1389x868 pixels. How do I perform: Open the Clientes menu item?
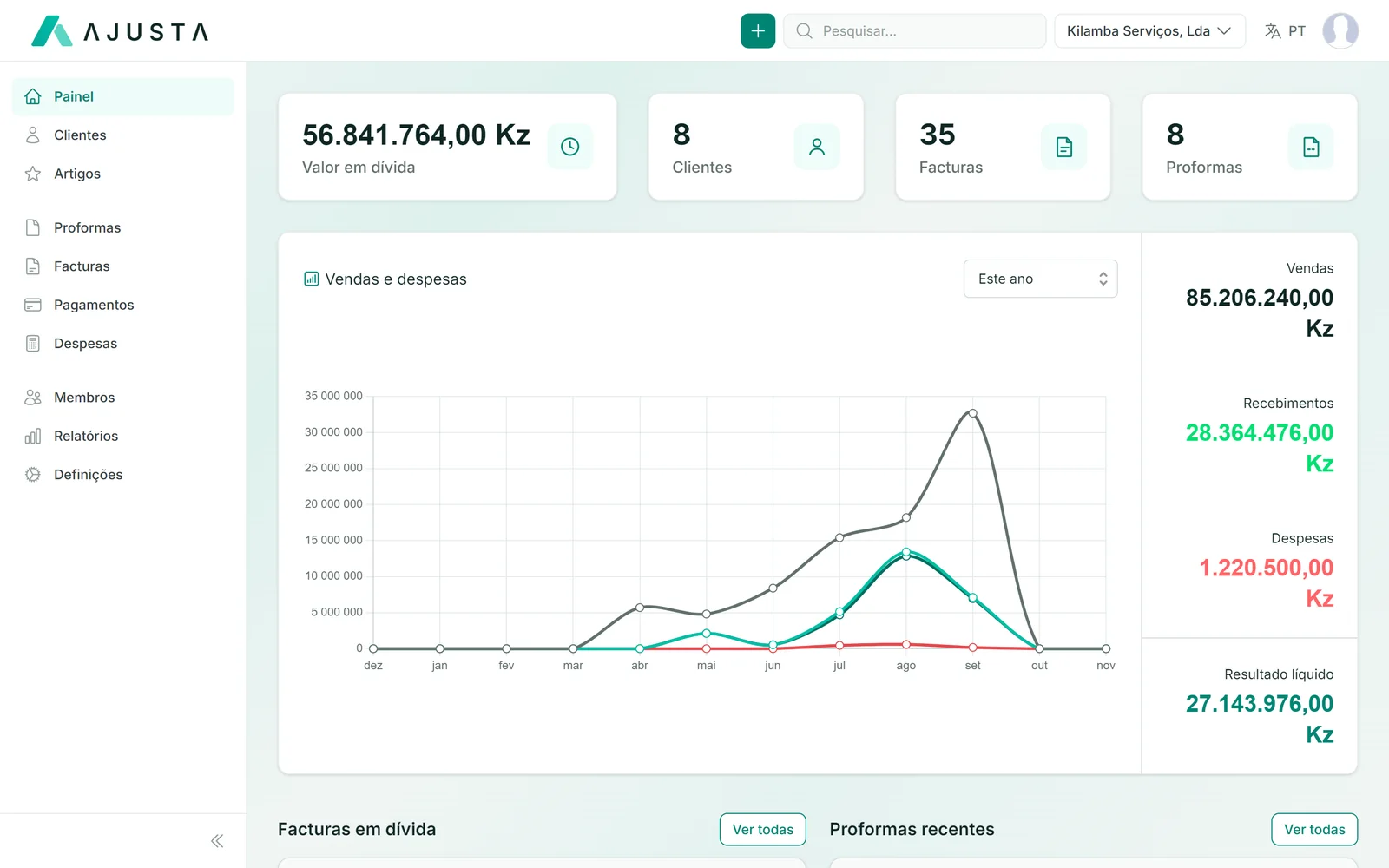[x=122, y=135]
